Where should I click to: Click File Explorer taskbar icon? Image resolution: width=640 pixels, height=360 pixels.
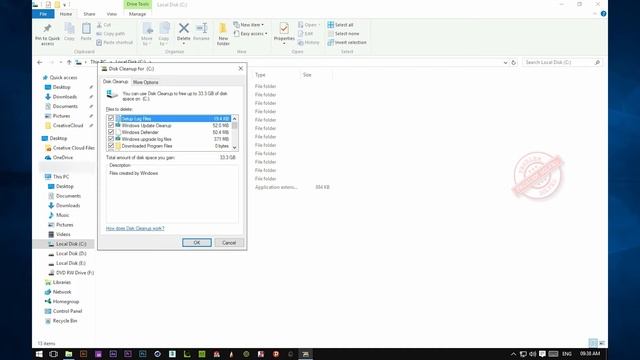69,354
